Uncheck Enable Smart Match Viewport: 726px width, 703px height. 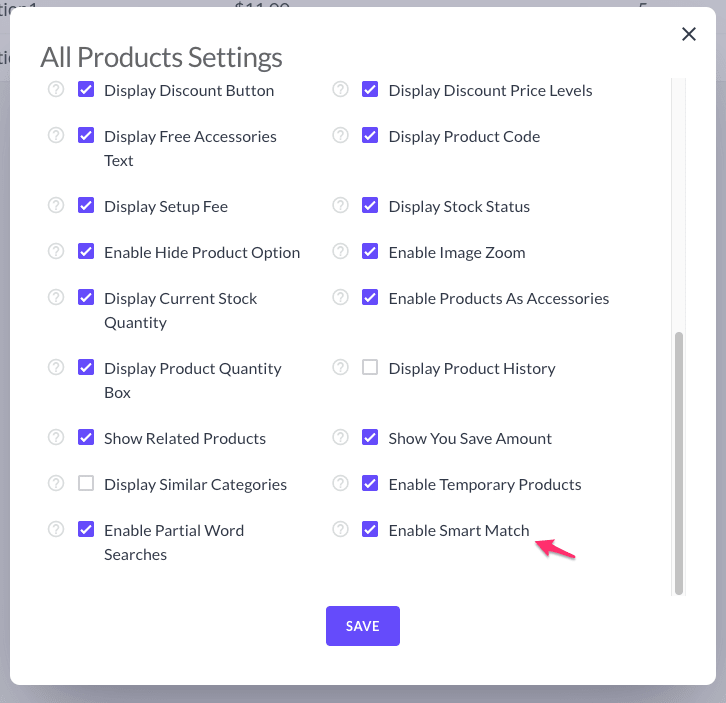coord(370,530)
